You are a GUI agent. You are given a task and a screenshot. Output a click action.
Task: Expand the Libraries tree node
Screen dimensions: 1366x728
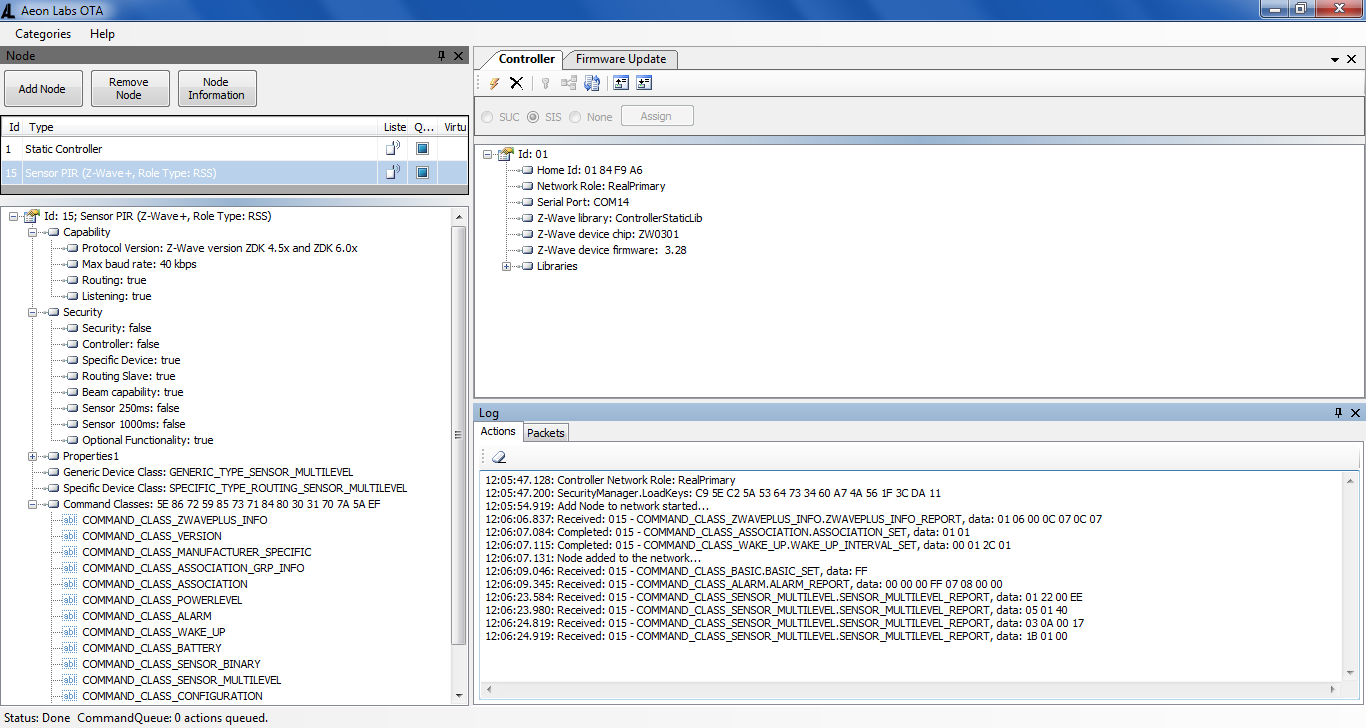[507, 266]
